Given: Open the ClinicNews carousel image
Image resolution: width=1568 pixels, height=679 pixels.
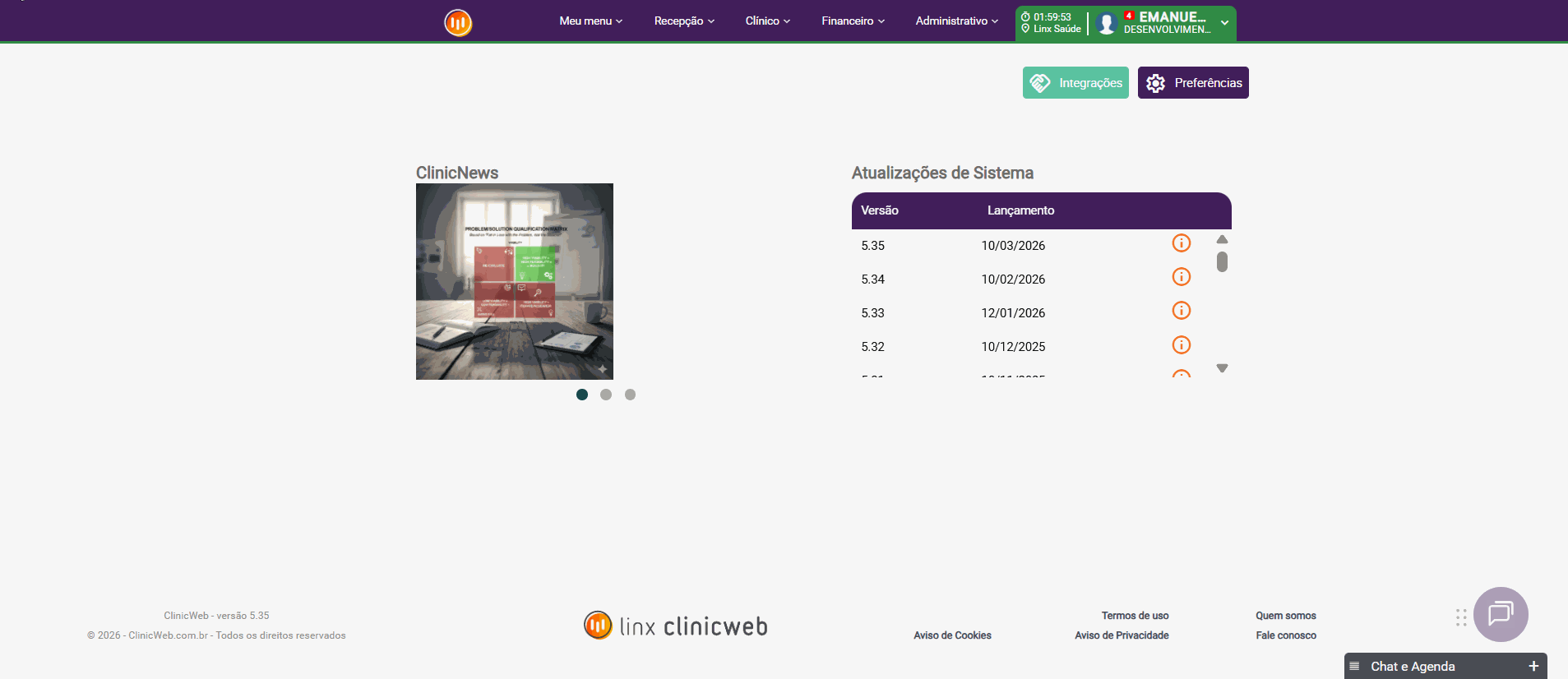Looking at the screenshot, I should click(x=515, y=281).
